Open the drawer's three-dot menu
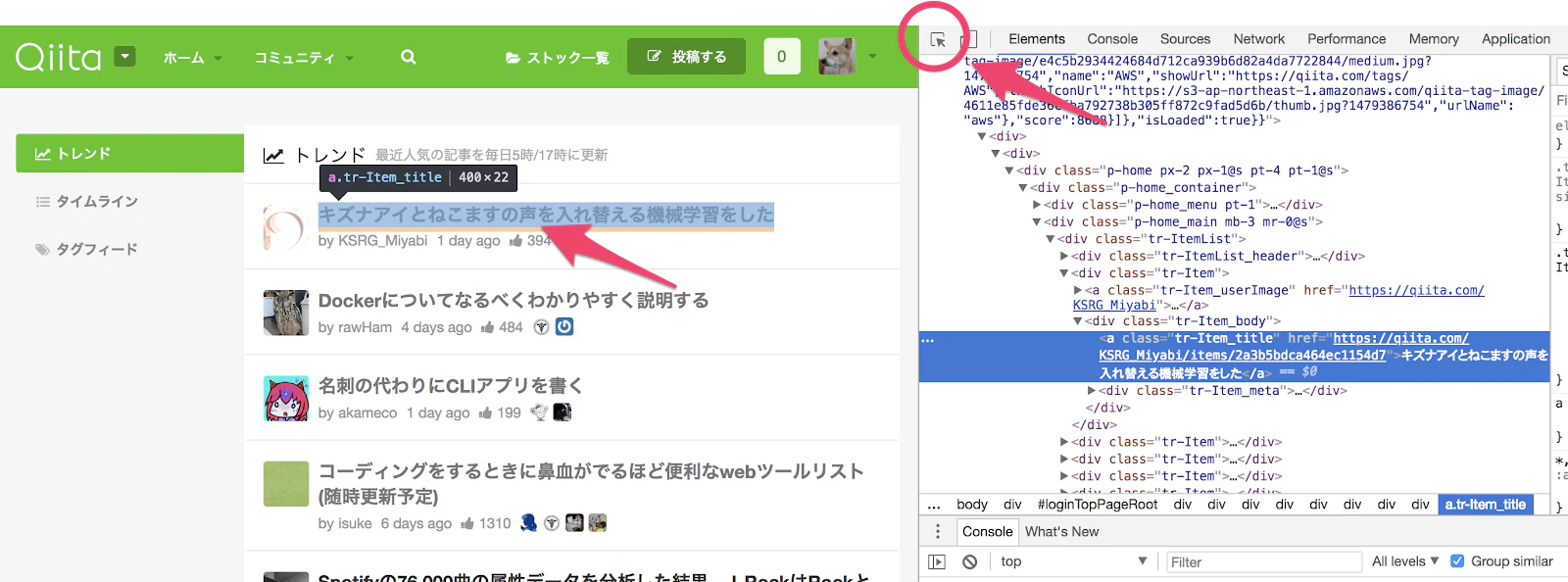1568x582 pixels. tap(938, 531)
